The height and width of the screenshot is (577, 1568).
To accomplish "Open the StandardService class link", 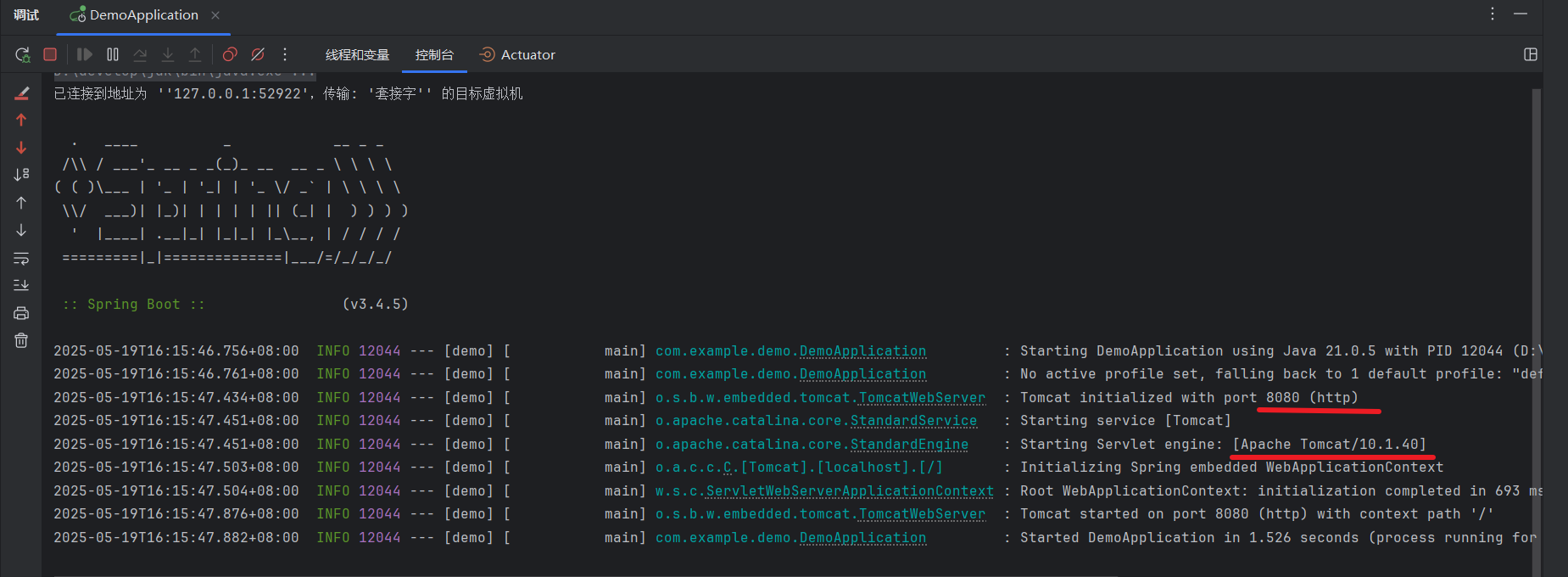I will (913, 421).
